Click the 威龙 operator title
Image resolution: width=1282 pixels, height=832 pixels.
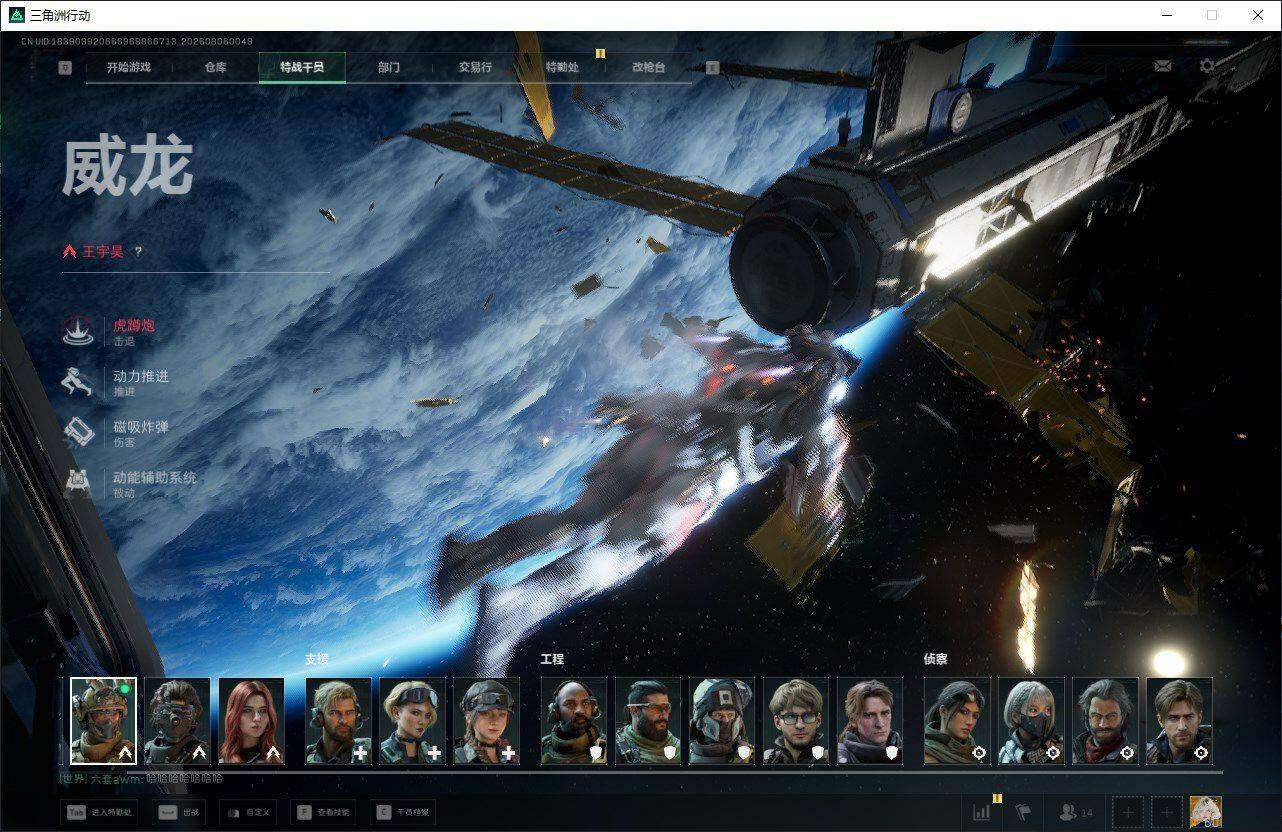tap(127, 166)
